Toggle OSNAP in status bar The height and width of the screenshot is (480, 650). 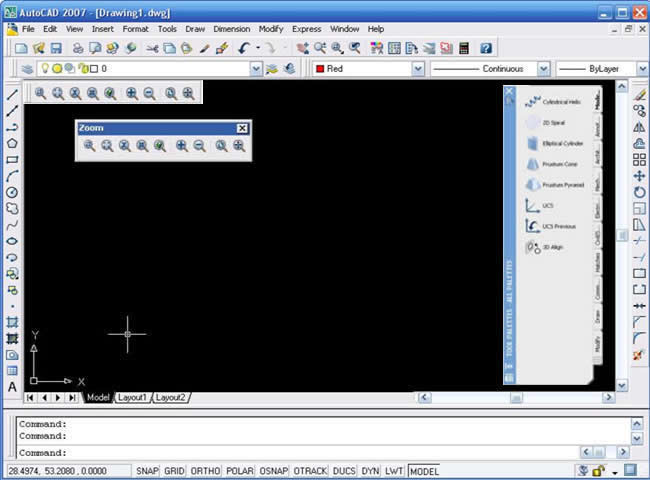[274, 471]
